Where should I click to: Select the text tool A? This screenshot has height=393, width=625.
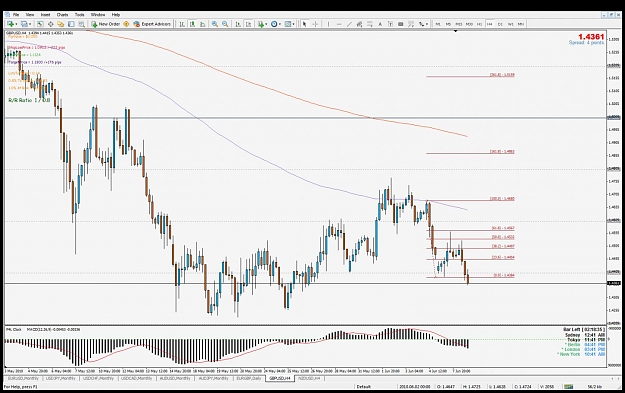[380, 24]
